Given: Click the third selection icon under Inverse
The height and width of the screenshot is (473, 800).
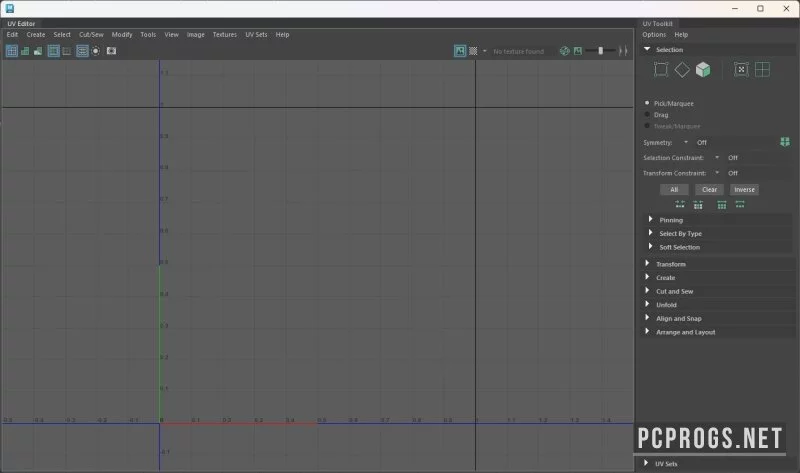Looking at the screenshot, I should [x=722, y=205].
